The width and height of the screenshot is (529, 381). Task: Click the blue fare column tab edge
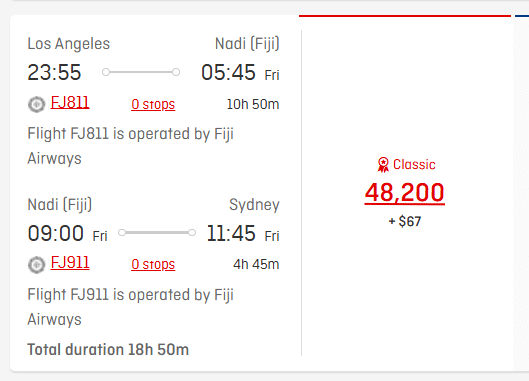click(522, 16)
